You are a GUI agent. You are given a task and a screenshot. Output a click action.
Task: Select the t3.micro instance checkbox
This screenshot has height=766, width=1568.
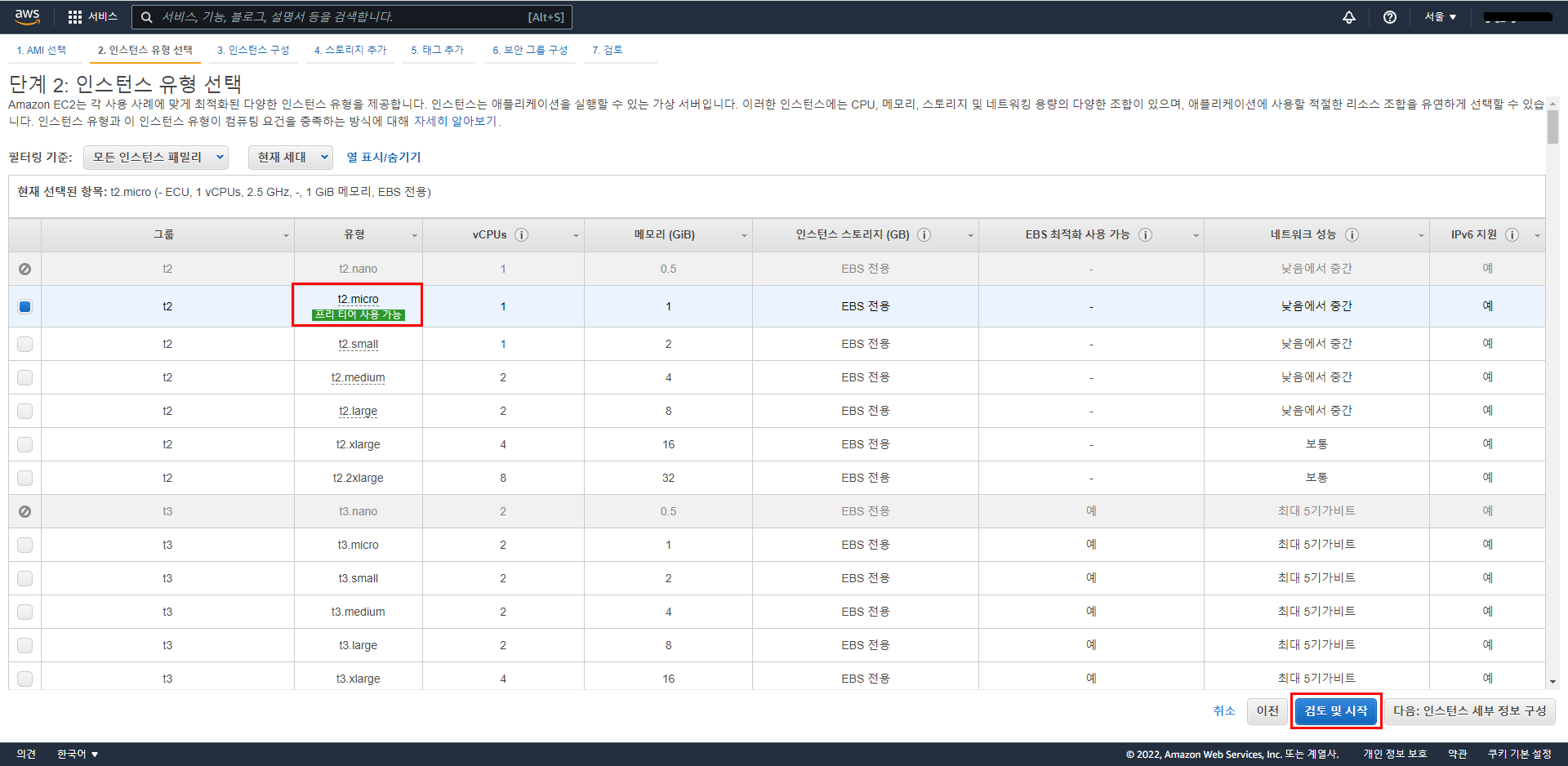[24, 545]
